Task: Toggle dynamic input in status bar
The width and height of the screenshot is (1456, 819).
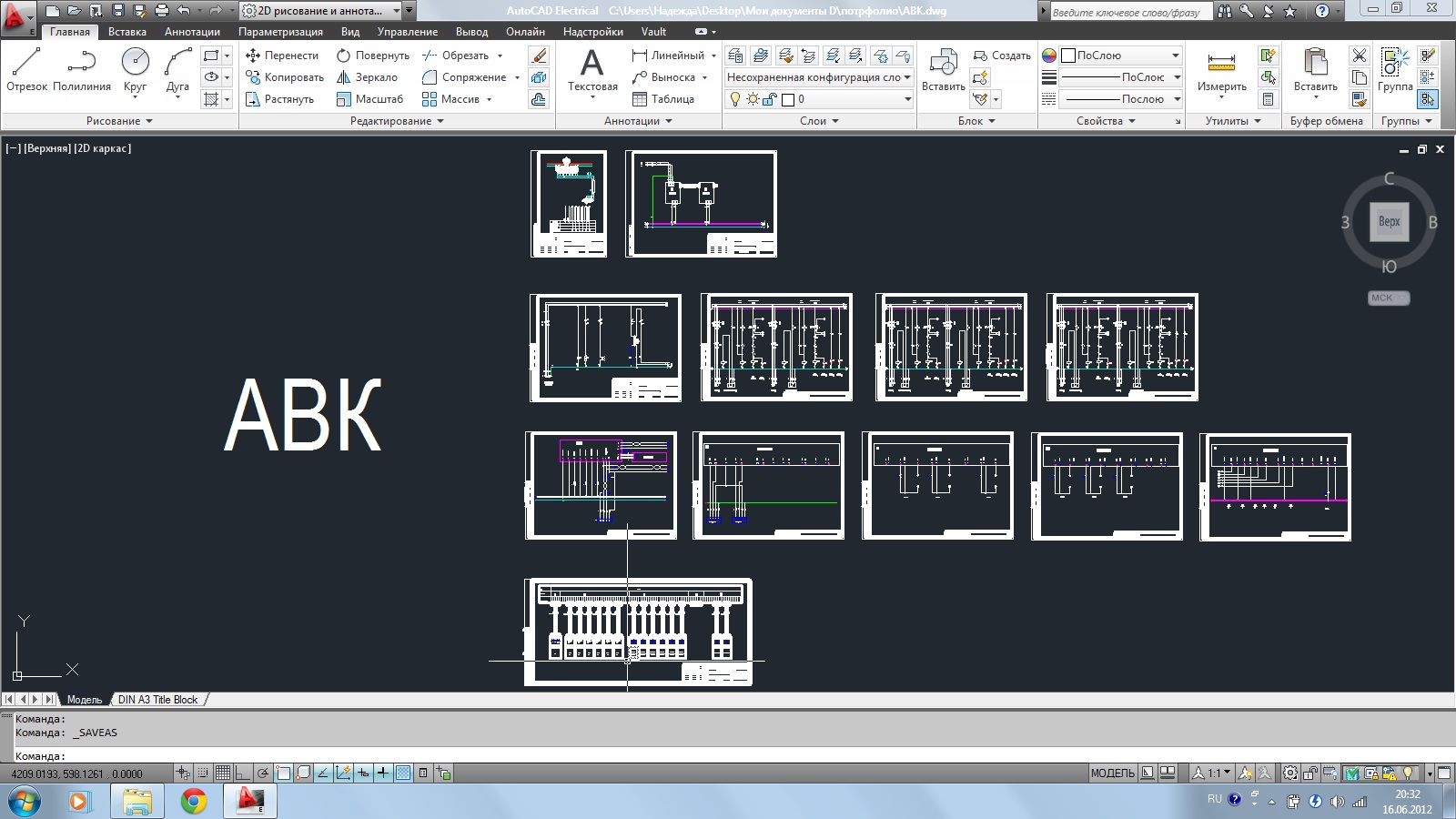Action: [x=363, y=773]
